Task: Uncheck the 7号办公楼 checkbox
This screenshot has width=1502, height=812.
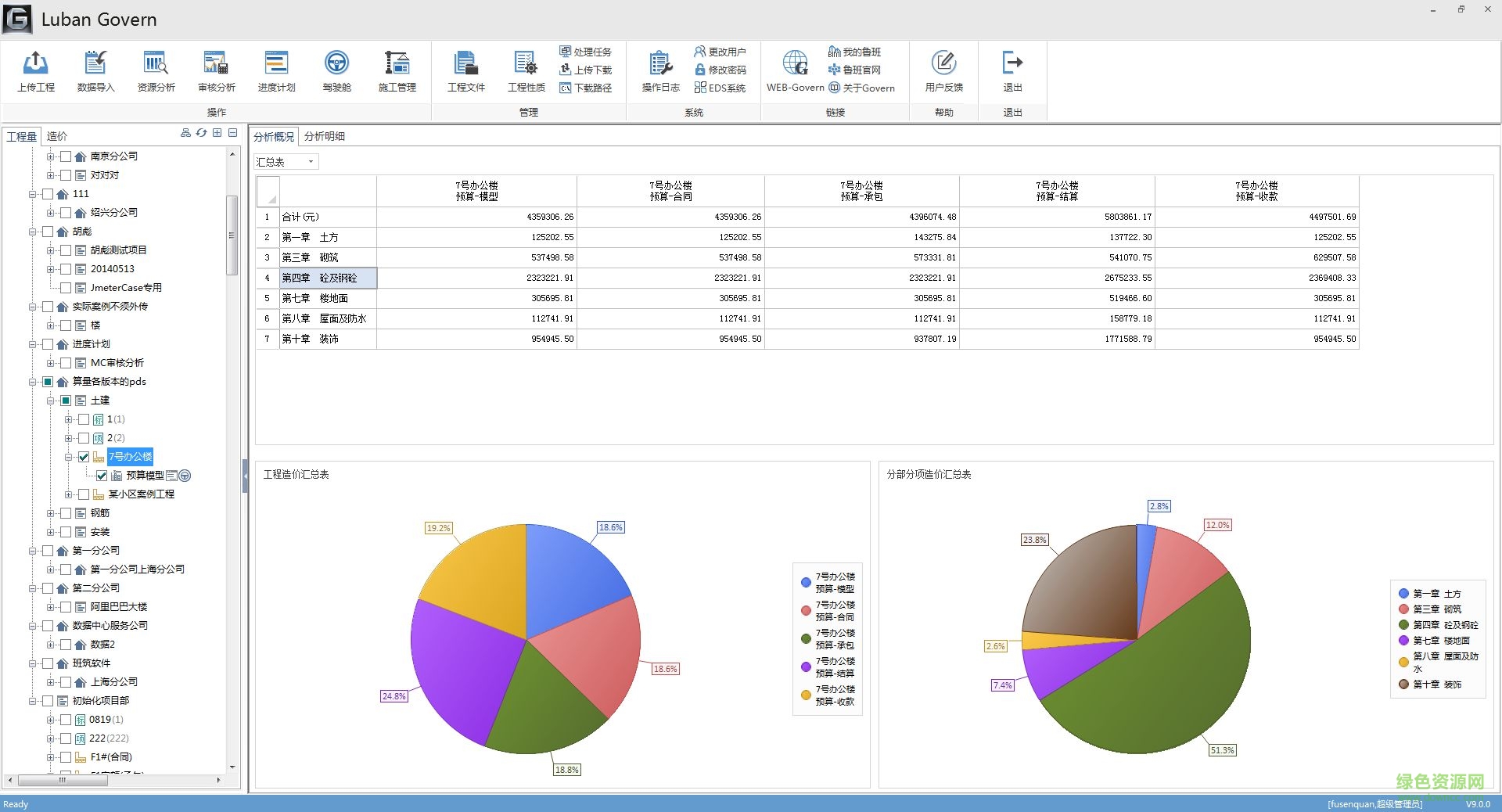Action: (84, 457)
